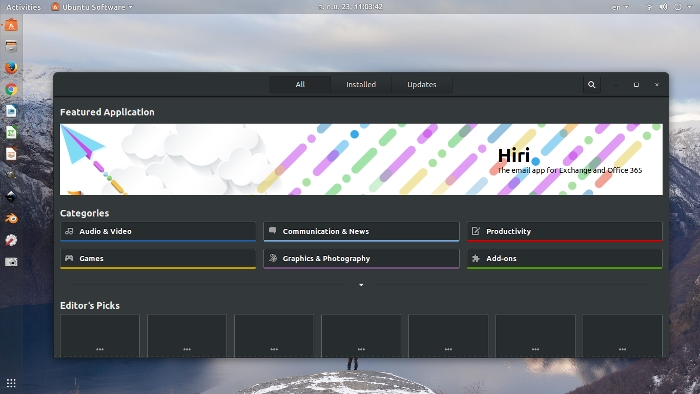Viewport: 700px width, 394px height.
Task: Open the Ubuntu Software app menu
Action: pos(92,7)
